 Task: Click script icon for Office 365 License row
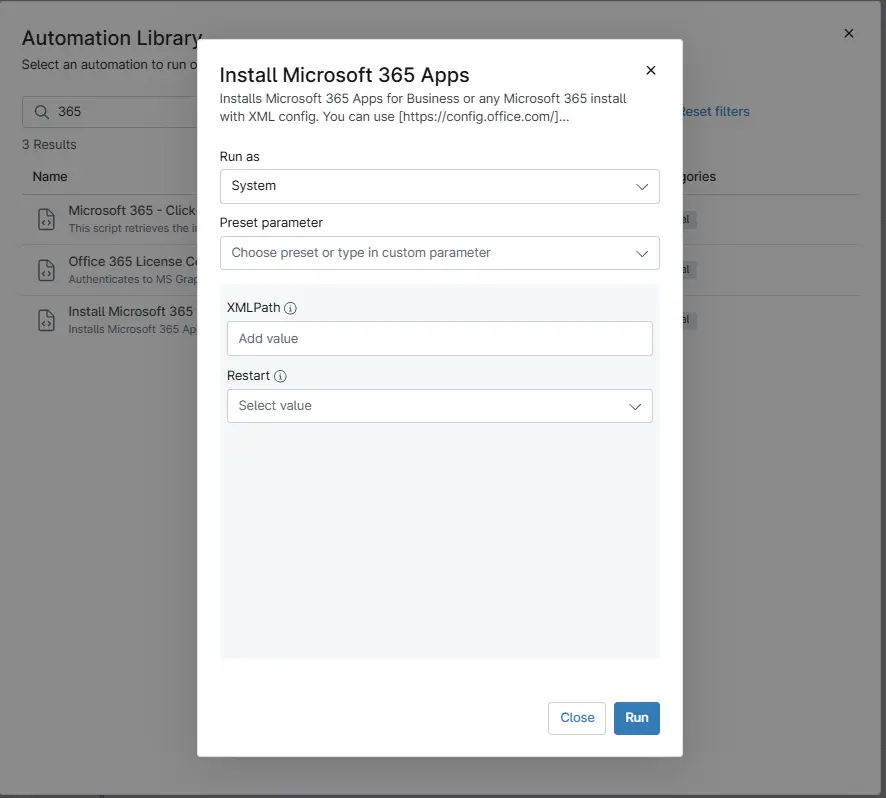pyautogui.click(x=46, y=269)
